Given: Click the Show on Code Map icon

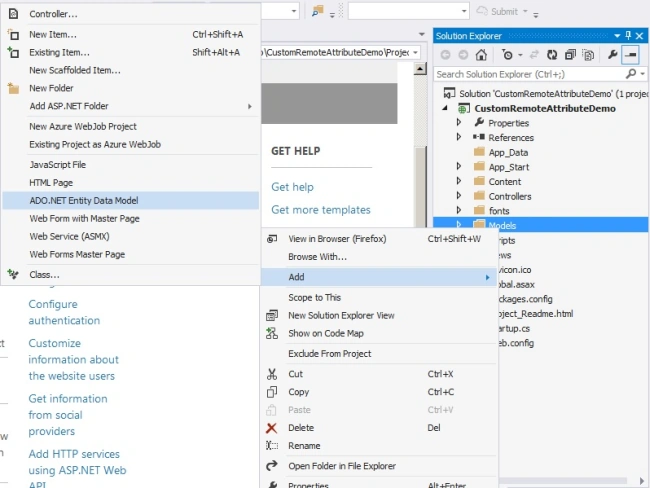Looking at the screenshot, I should [272, 333].
